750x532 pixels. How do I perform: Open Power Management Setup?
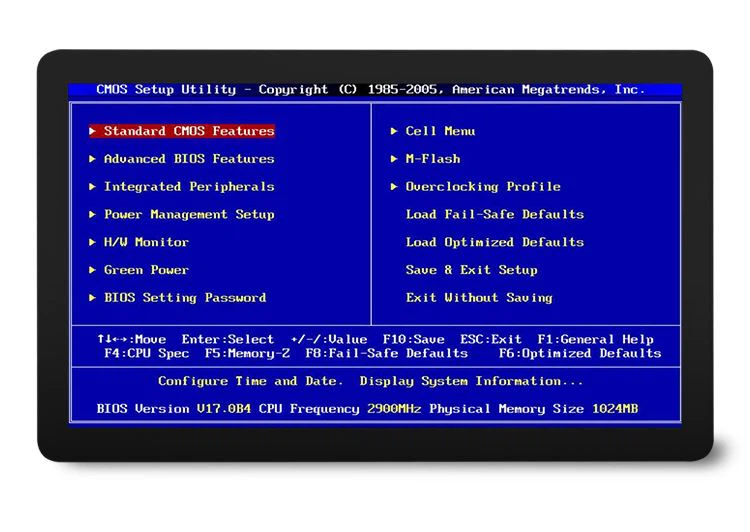[x=188, y=215]
